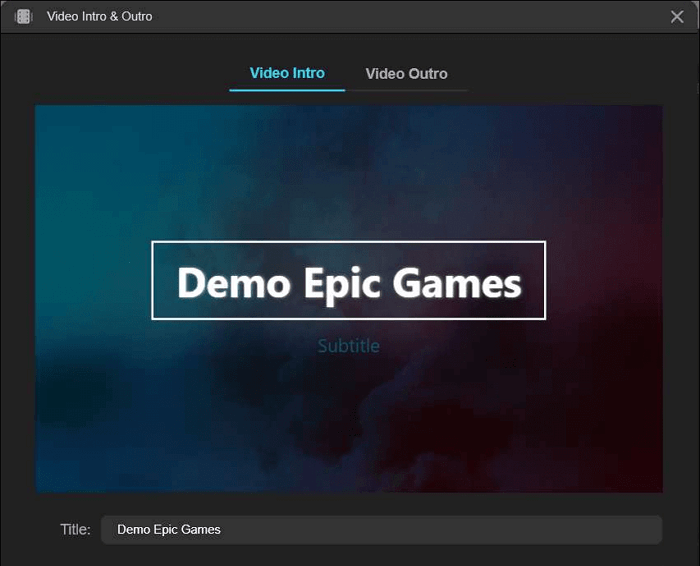Click the Title input field
Viewport: 700px width, 566px height.
pos(382,530)
